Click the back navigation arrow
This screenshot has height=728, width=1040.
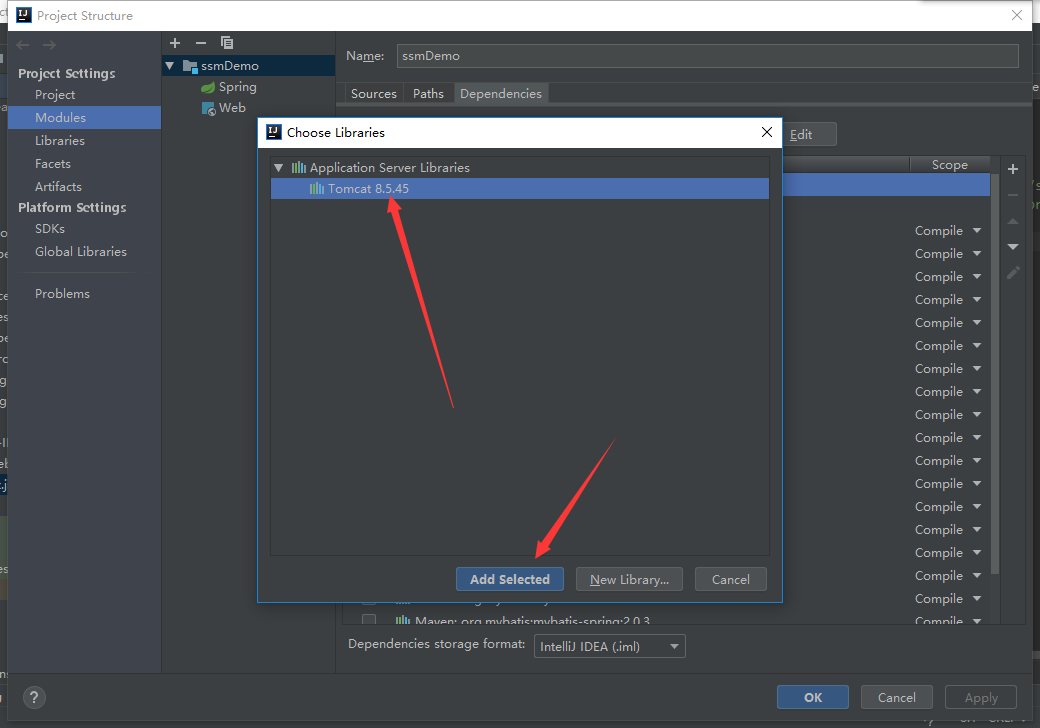[x=23, y=45]
